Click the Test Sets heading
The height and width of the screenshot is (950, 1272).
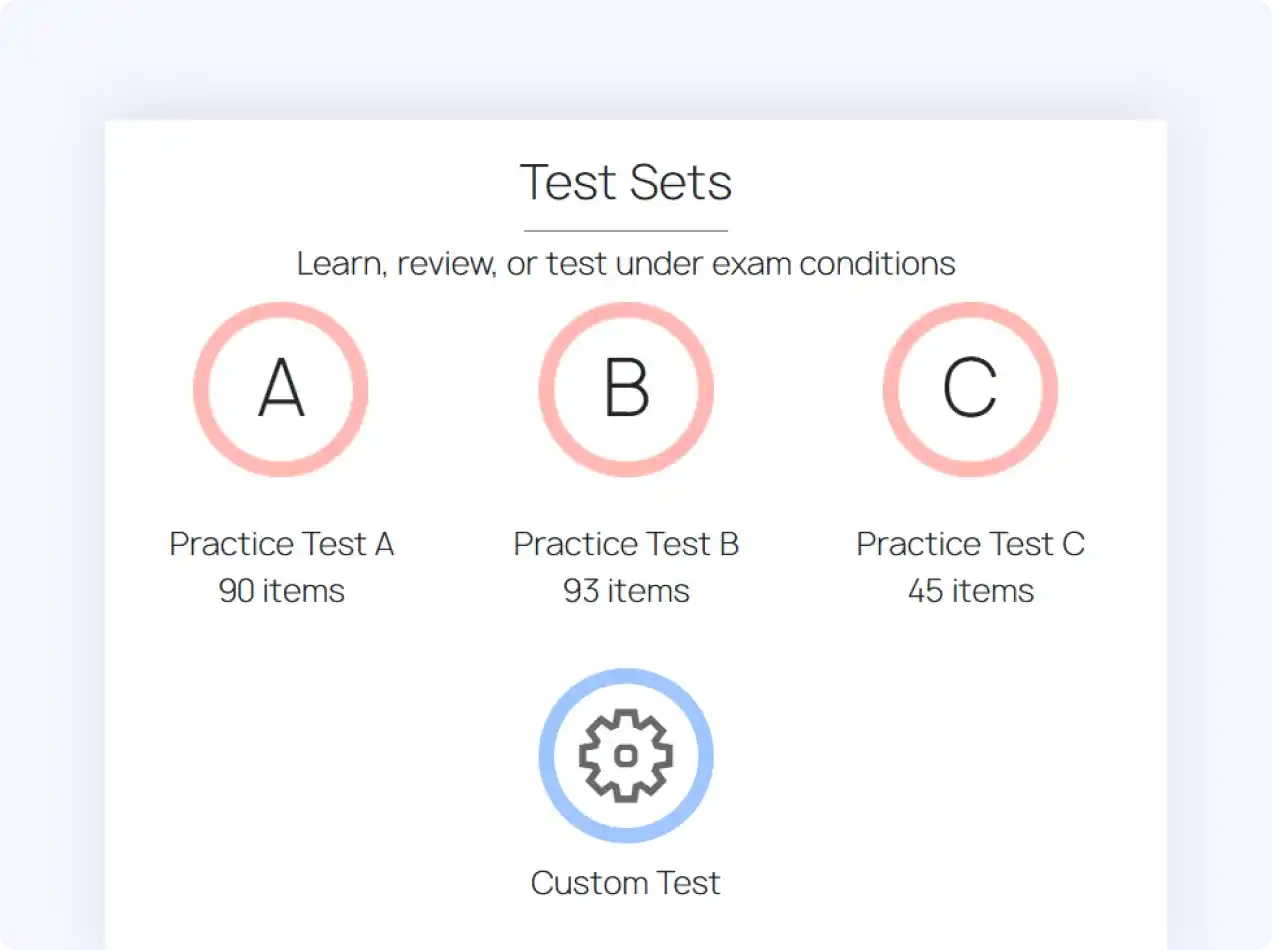[626, 182]
